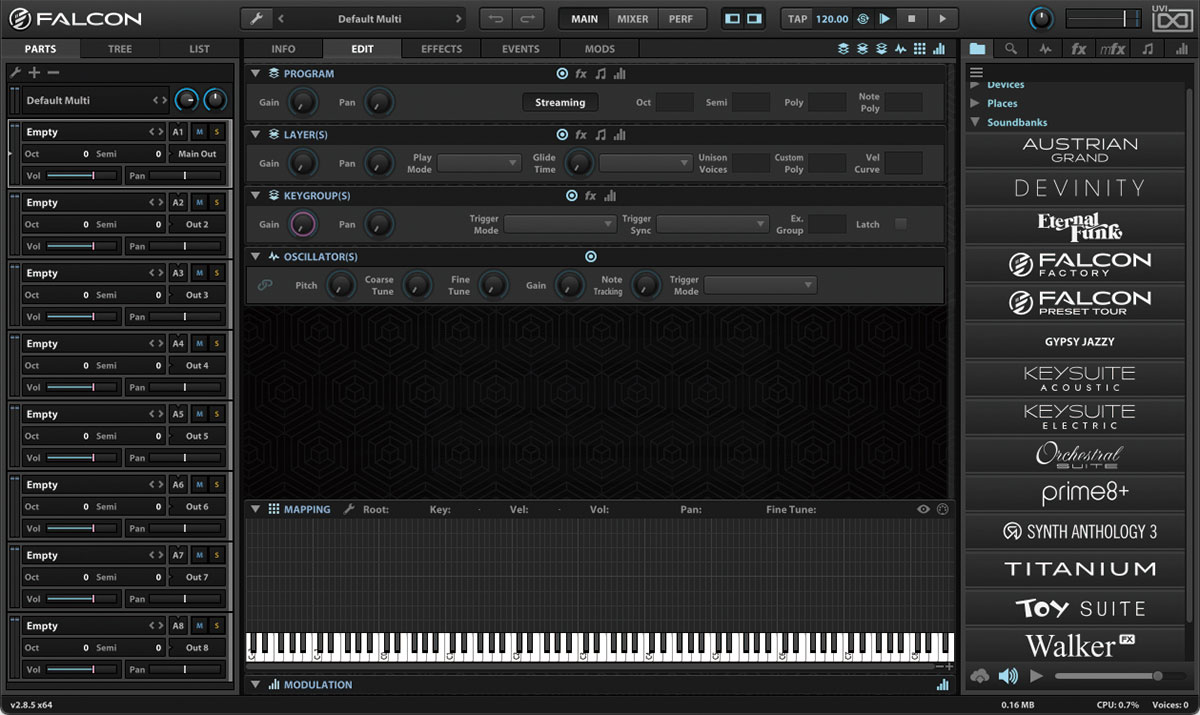
Task: Expand the Places tree item
Action: pos(975,103)
